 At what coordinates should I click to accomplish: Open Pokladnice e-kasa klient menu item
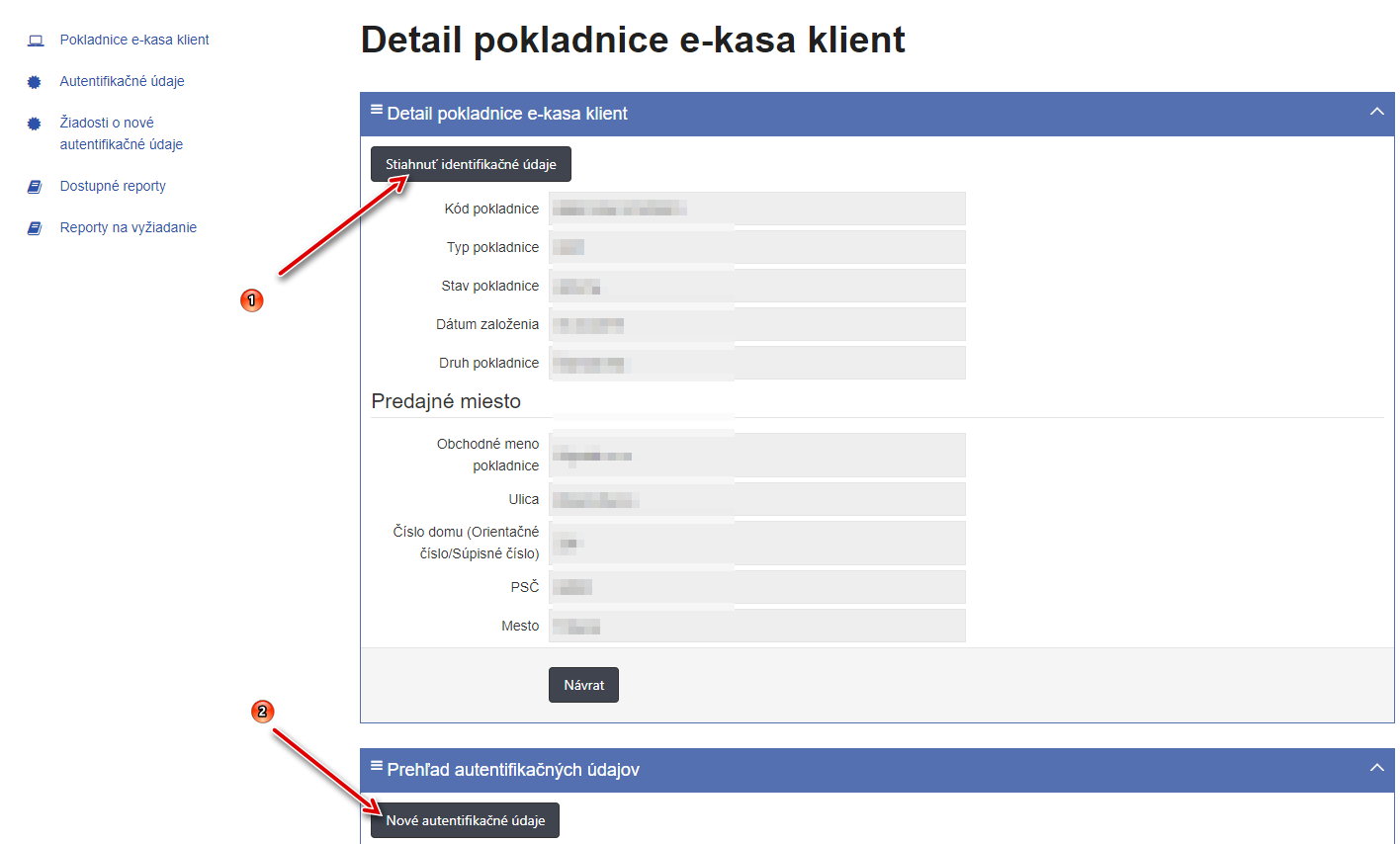tap(134, 41)
